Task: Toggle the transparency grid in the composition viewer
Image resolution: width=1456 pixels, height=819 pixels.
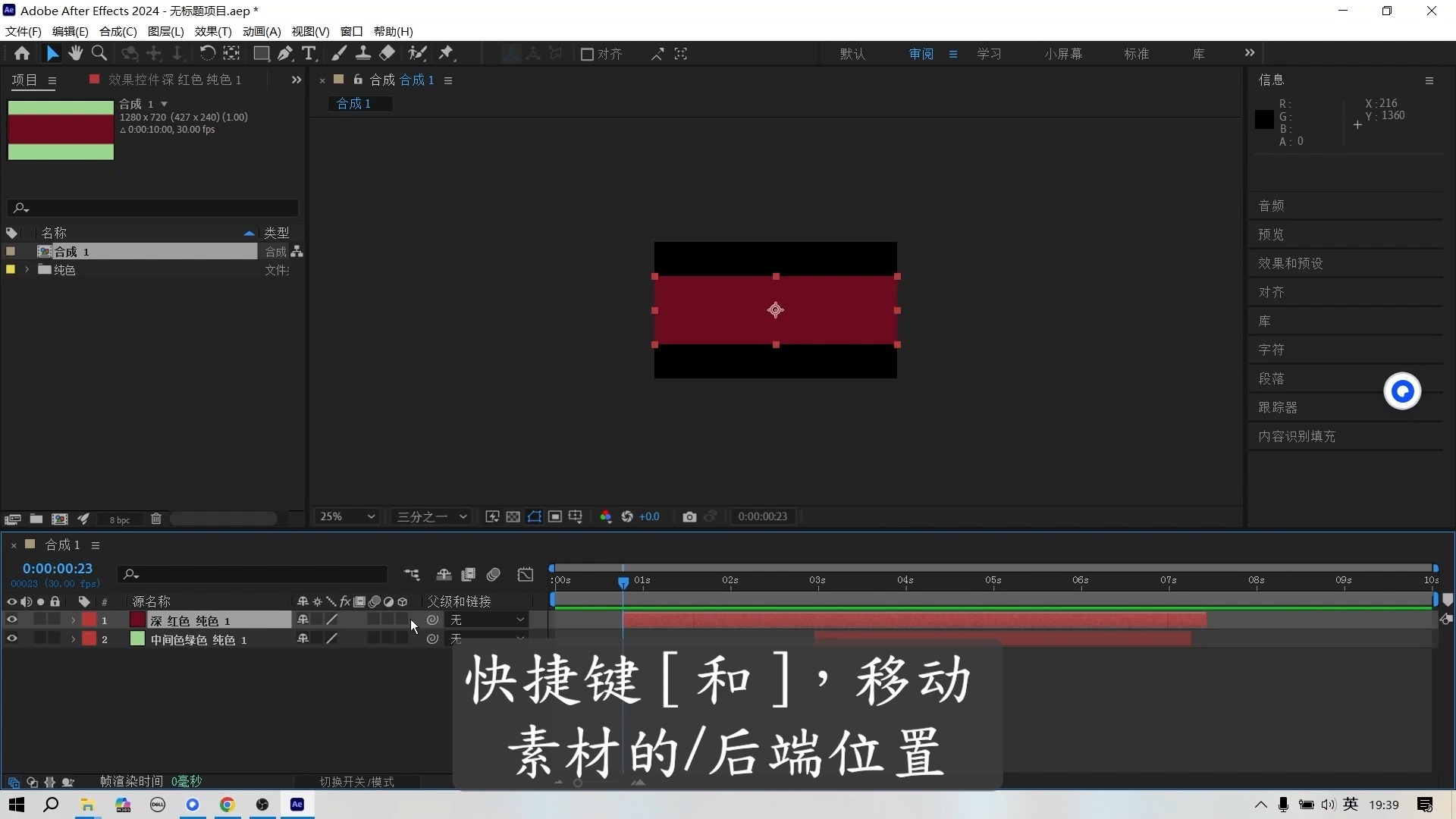Action: (x=513, y=516)
